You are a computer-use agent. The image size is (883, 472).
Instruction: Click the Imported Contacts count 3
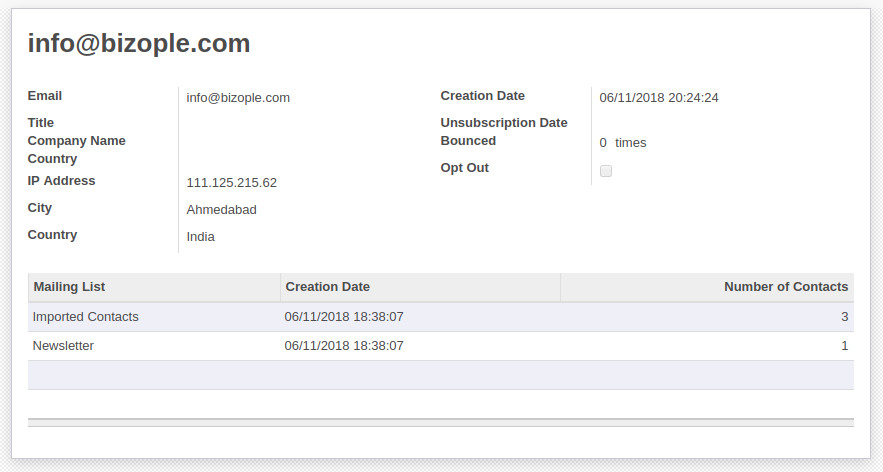(x=845, y=317)
